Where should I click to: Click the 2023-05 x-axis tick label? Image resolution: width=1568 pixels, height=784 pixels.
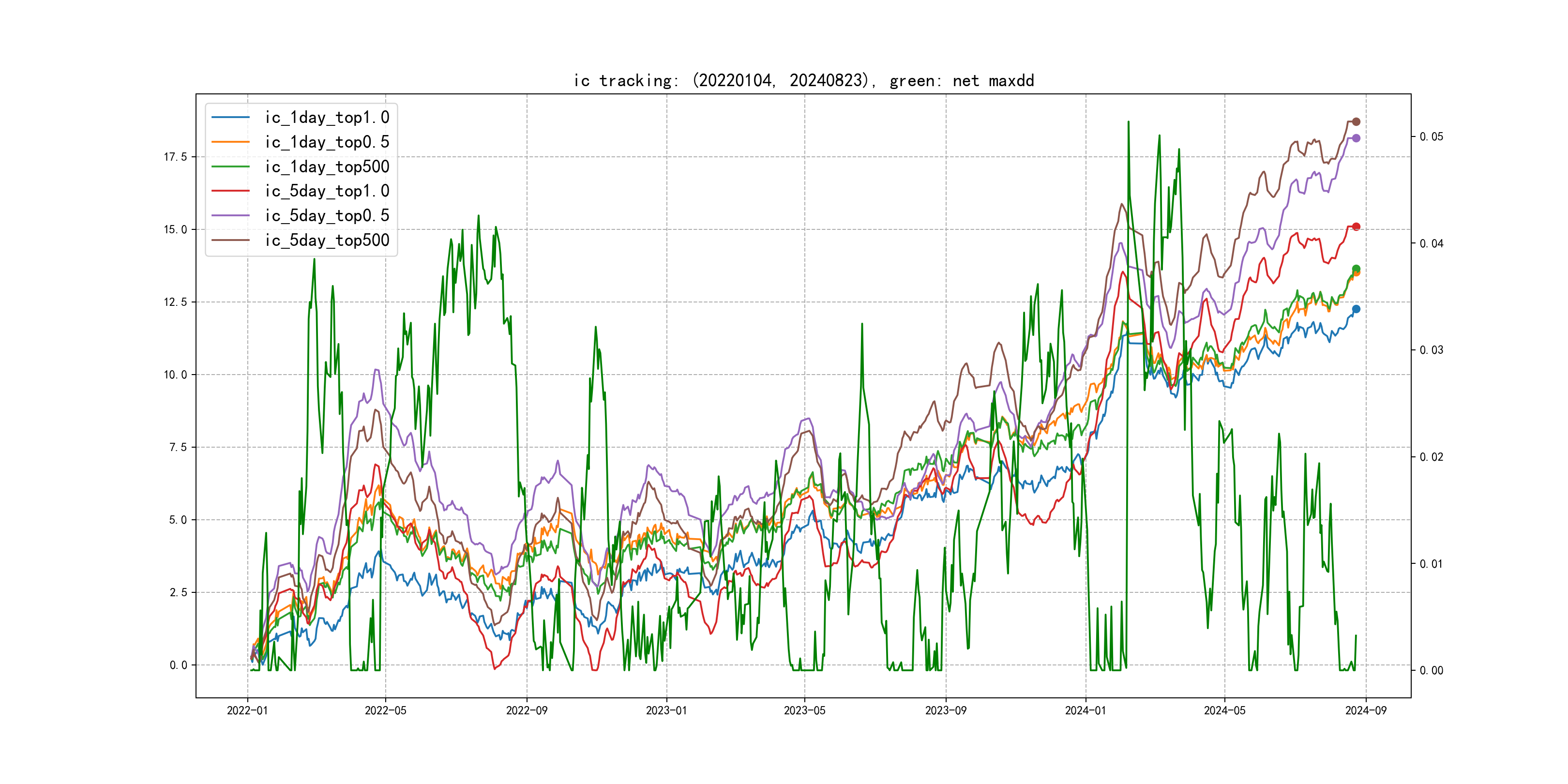point(804,710)
